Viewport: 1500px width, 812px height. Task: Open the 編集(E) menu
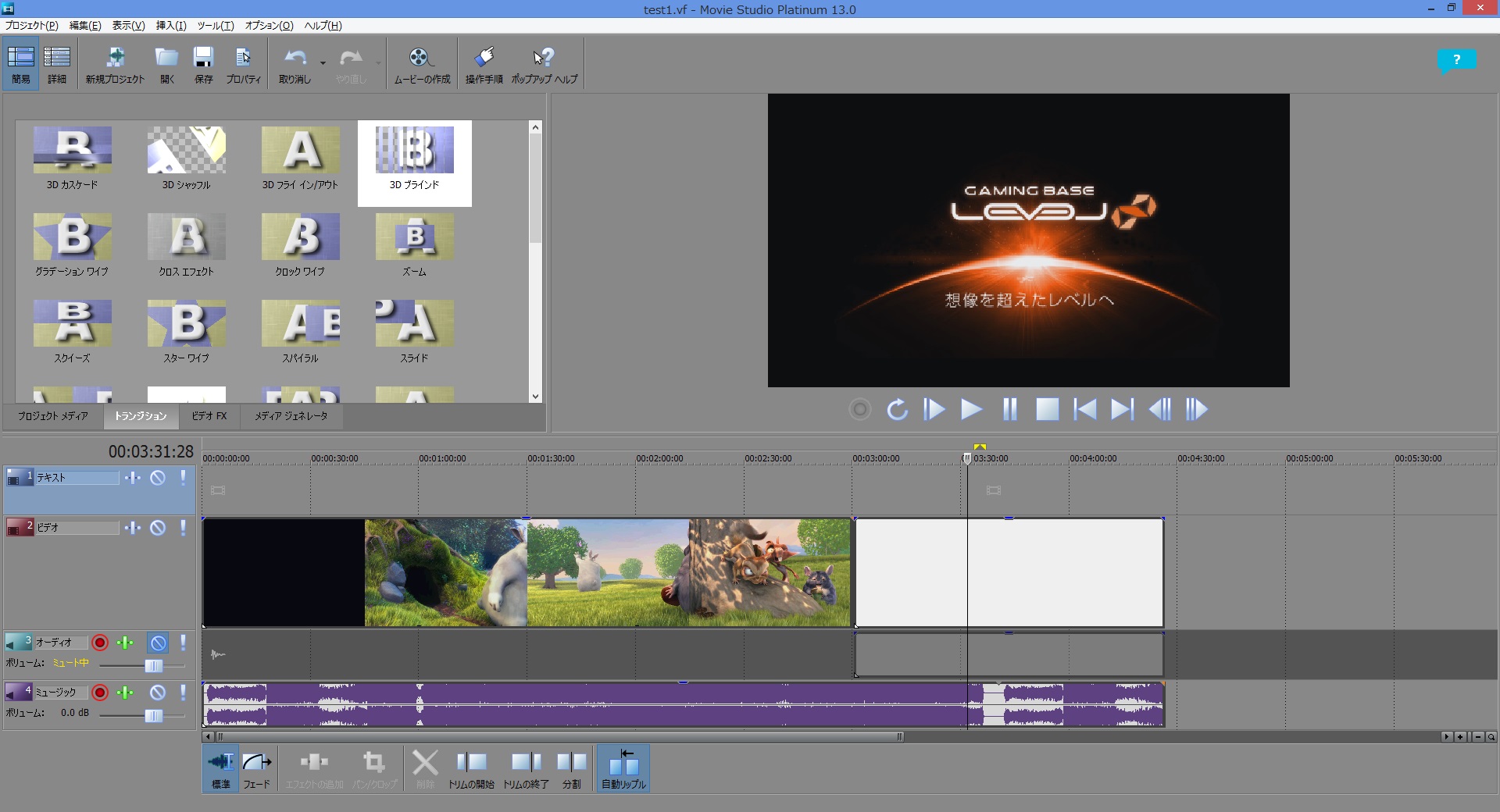[85, 25]
